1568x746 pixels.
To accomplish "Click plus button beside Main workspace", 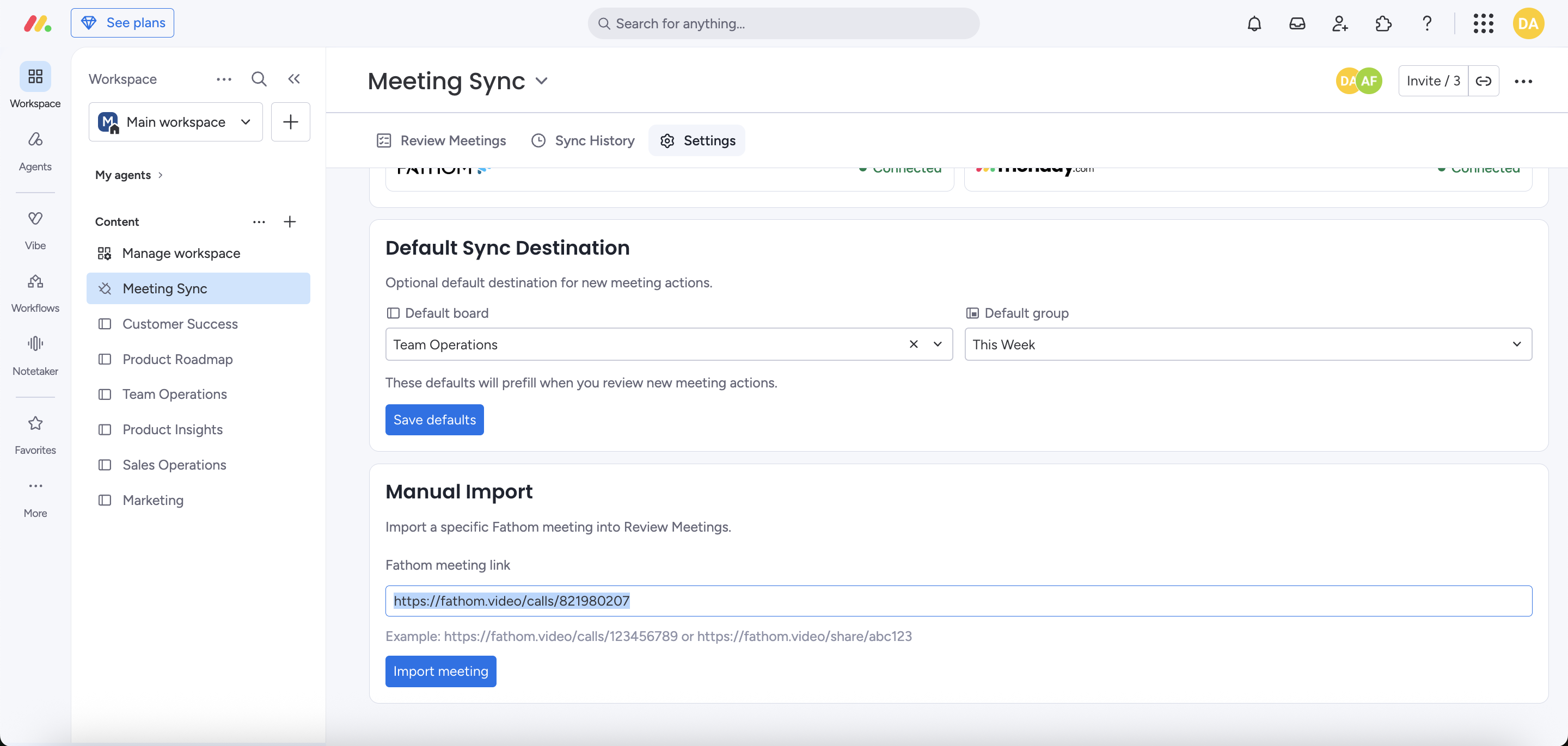I will (290, 122).
